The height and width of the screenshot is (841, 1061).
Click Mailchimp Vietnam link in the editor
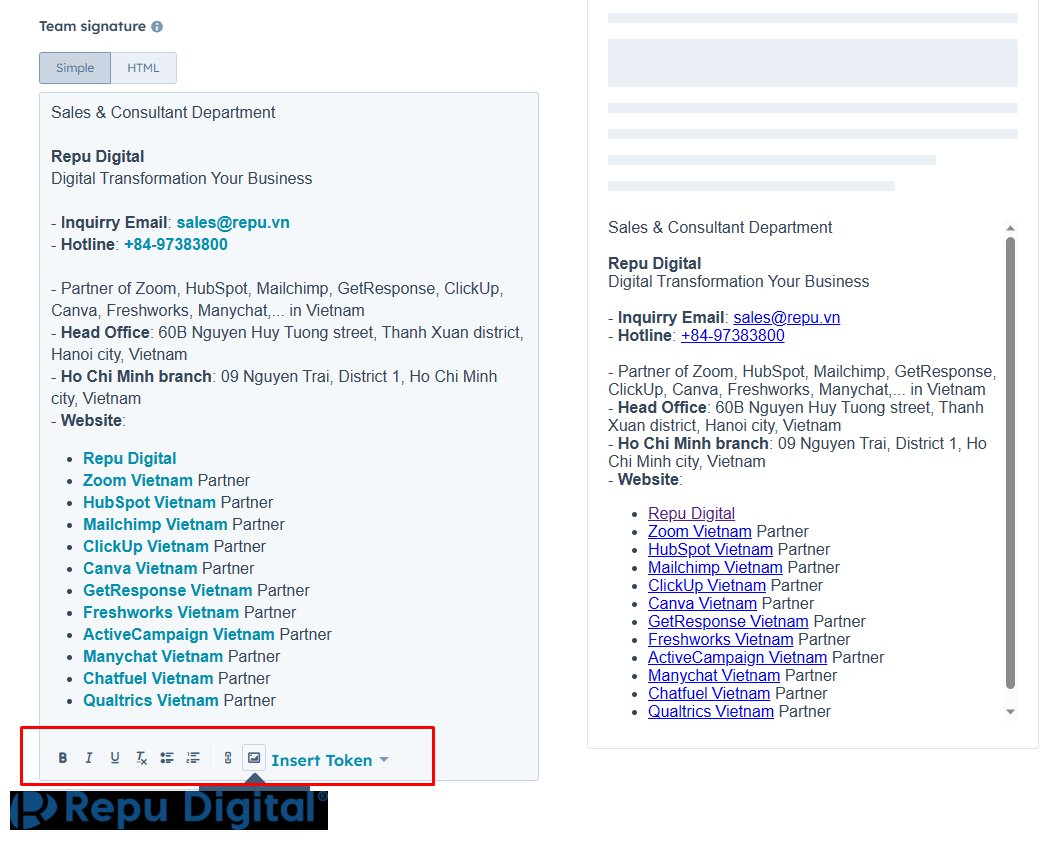point(155,524)
